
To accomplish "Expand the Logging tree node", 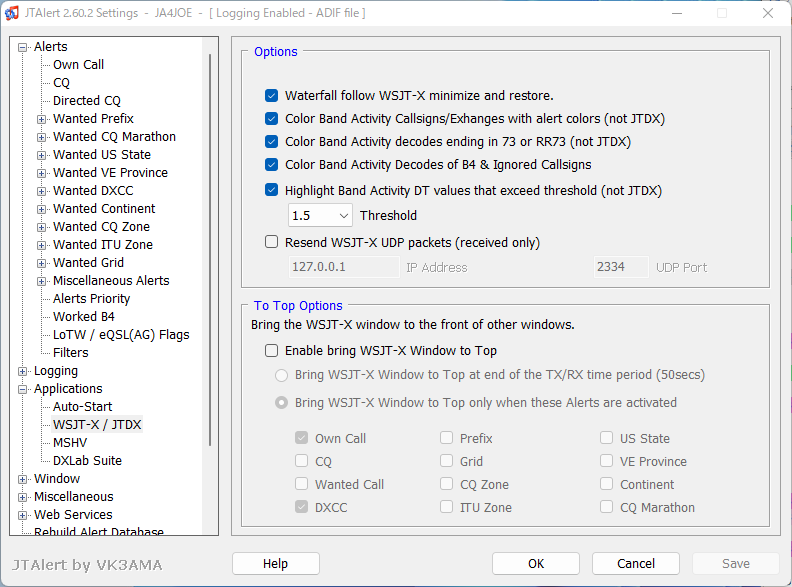I will 22,372.
